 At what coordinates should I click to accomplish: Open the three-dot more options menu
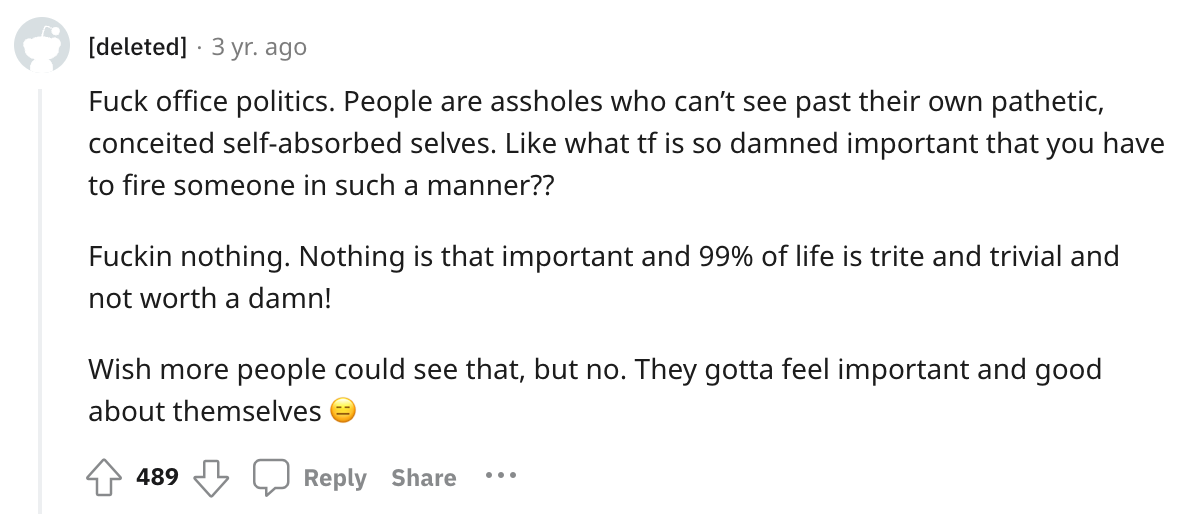(x=498, y=476)
